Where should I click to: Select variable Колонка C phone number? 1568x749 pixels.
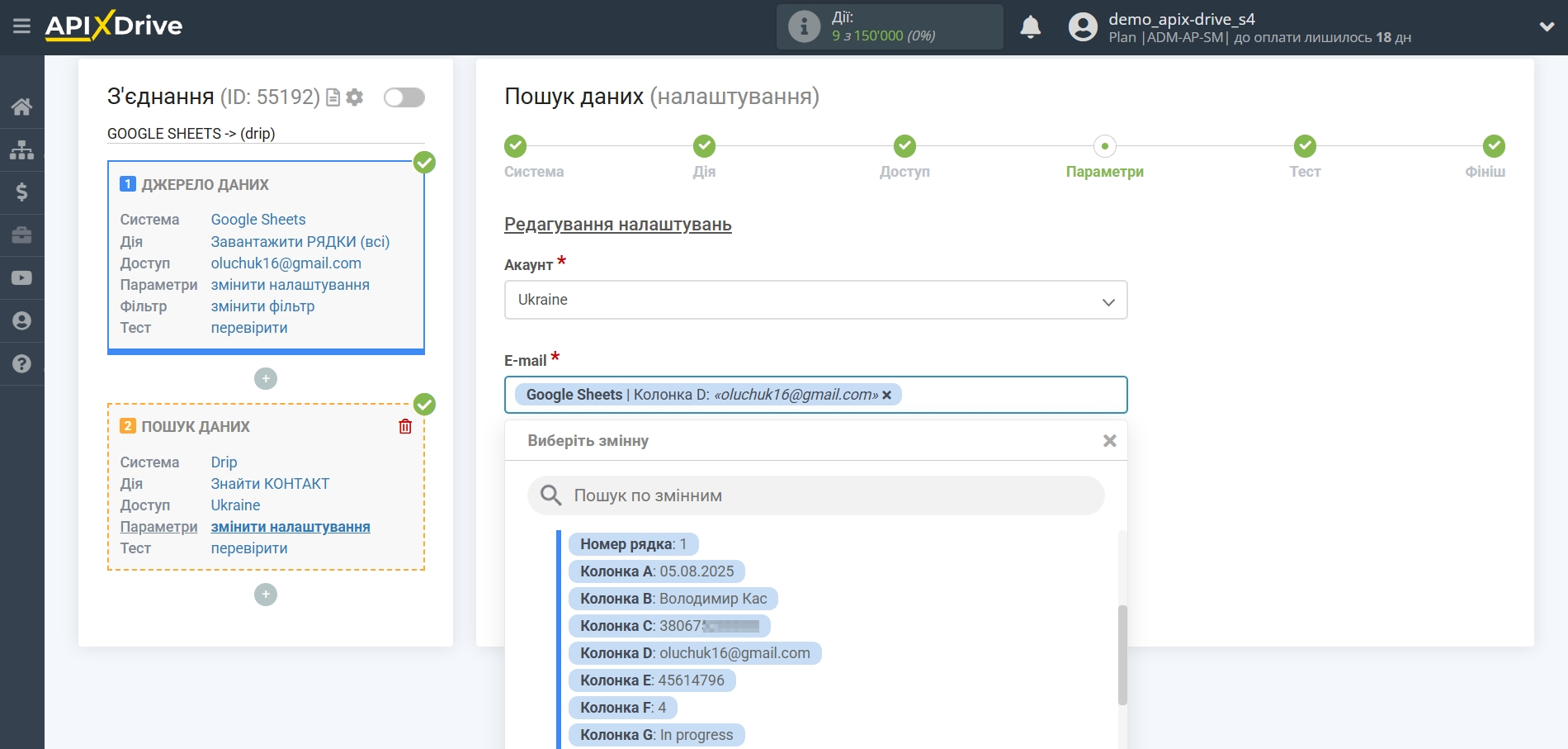[669, 626]
